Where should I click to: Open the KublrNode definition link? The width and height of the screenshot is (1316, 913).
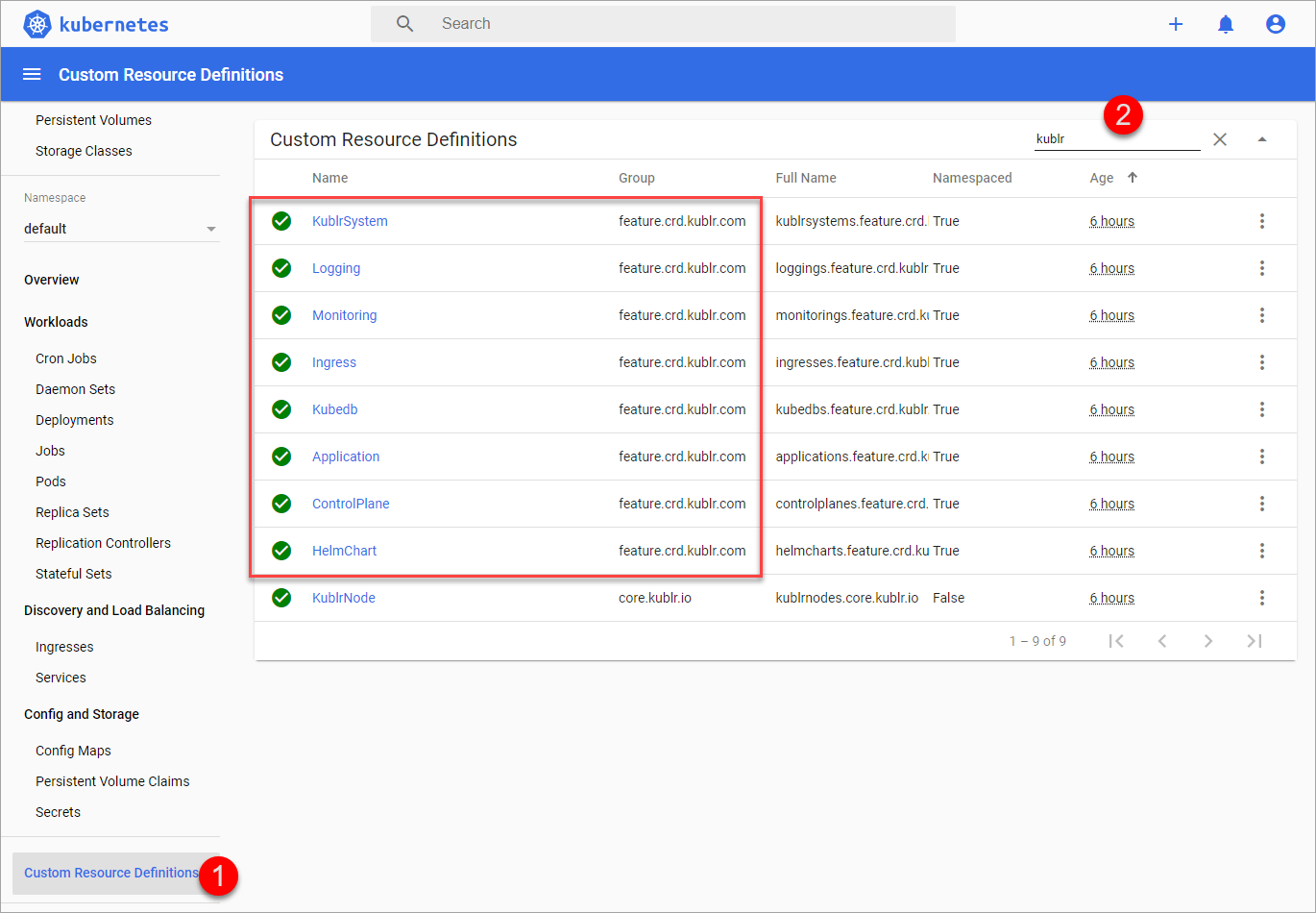(344, 598)
